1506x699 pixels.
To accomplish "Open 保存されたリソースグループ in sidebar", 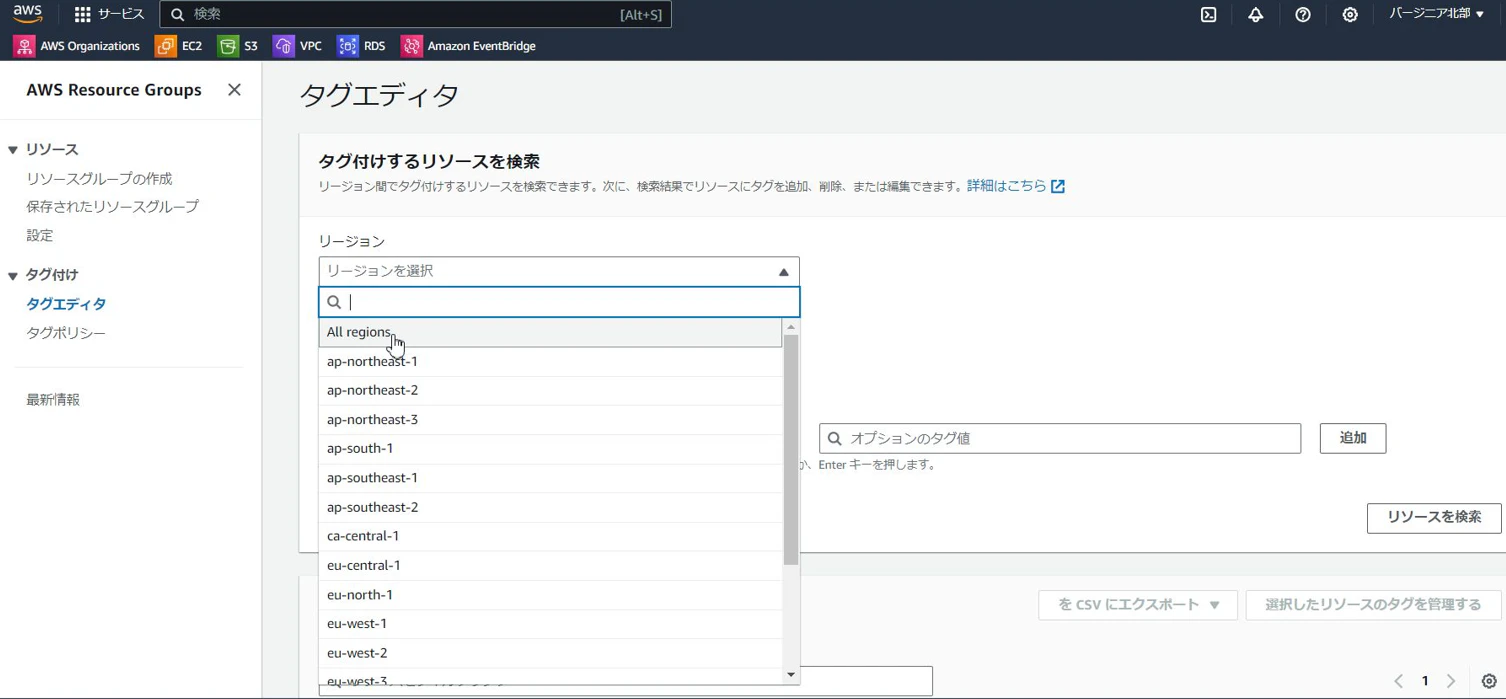I will coord(112,207).
